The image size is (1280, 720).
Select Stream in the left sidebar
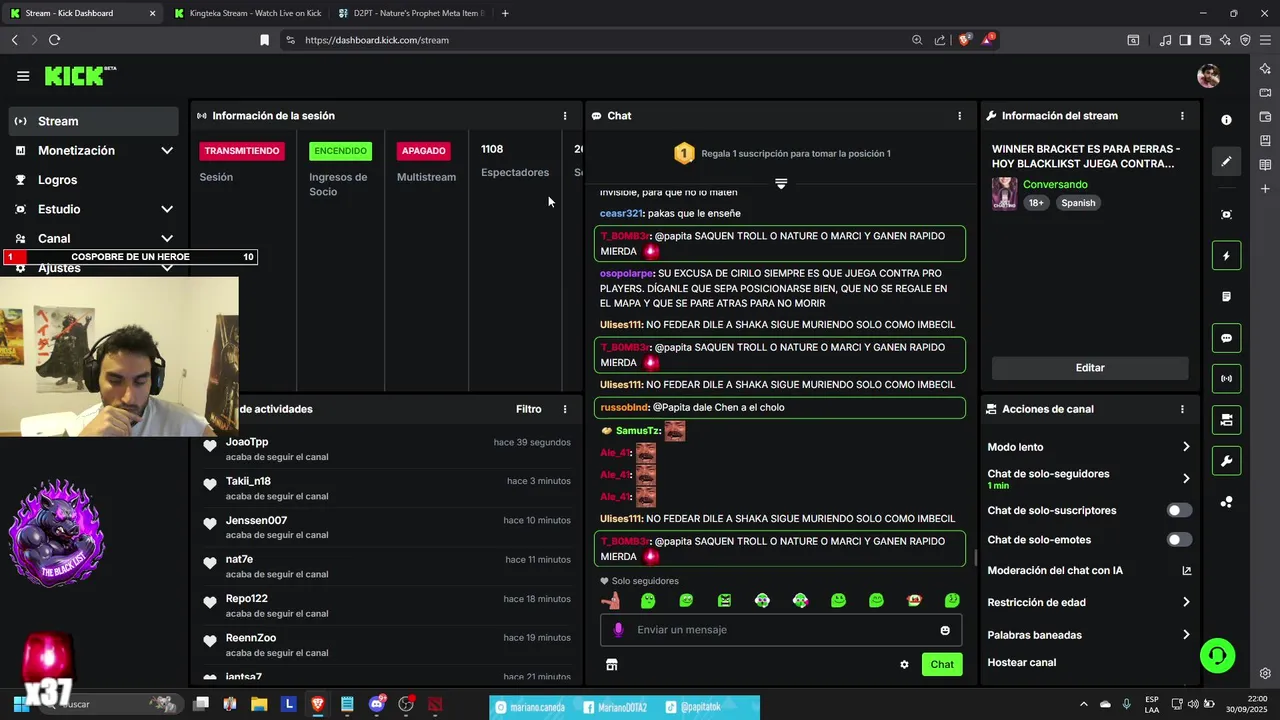pos(94,121)
